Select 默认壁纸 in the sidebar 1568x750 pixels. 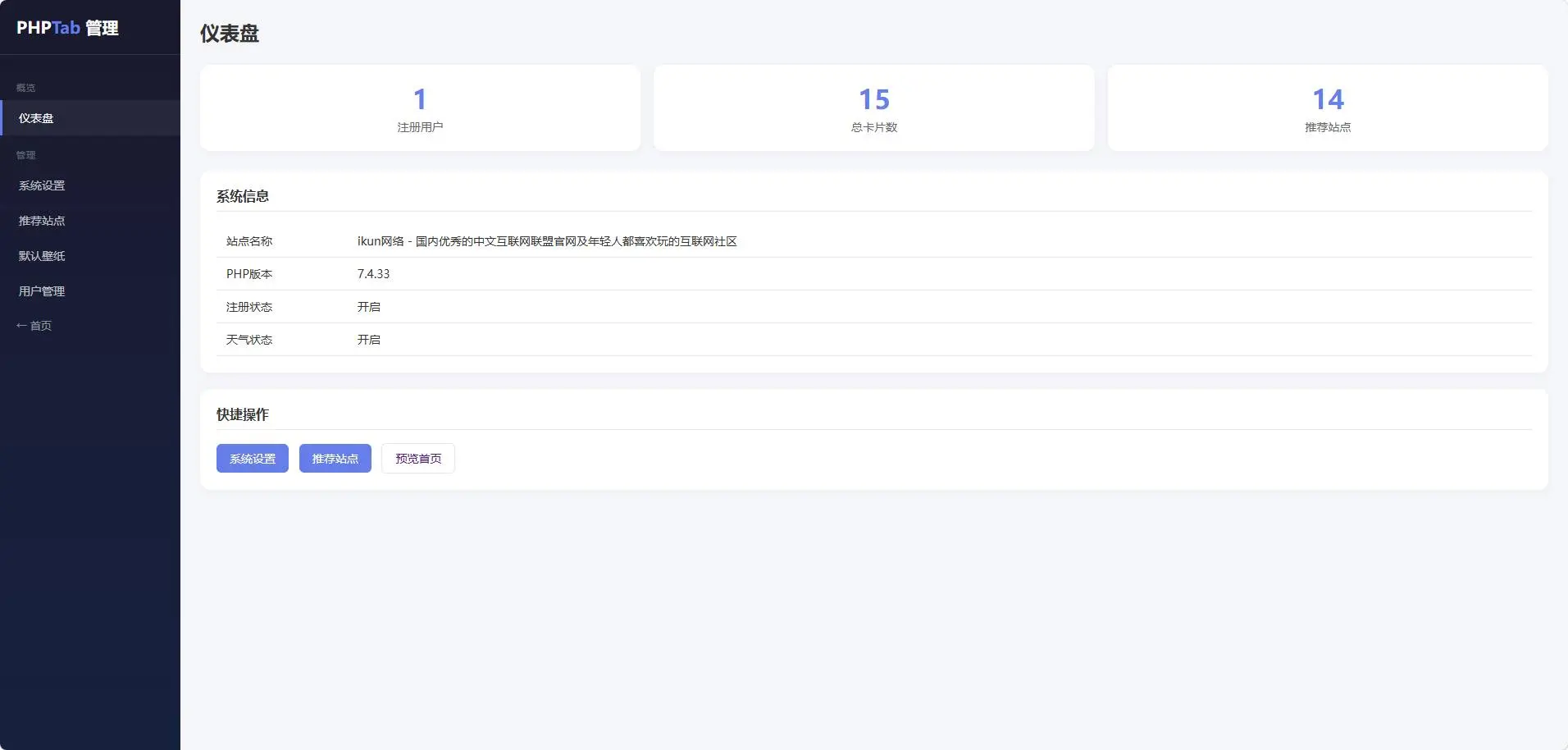coord(90,256)
